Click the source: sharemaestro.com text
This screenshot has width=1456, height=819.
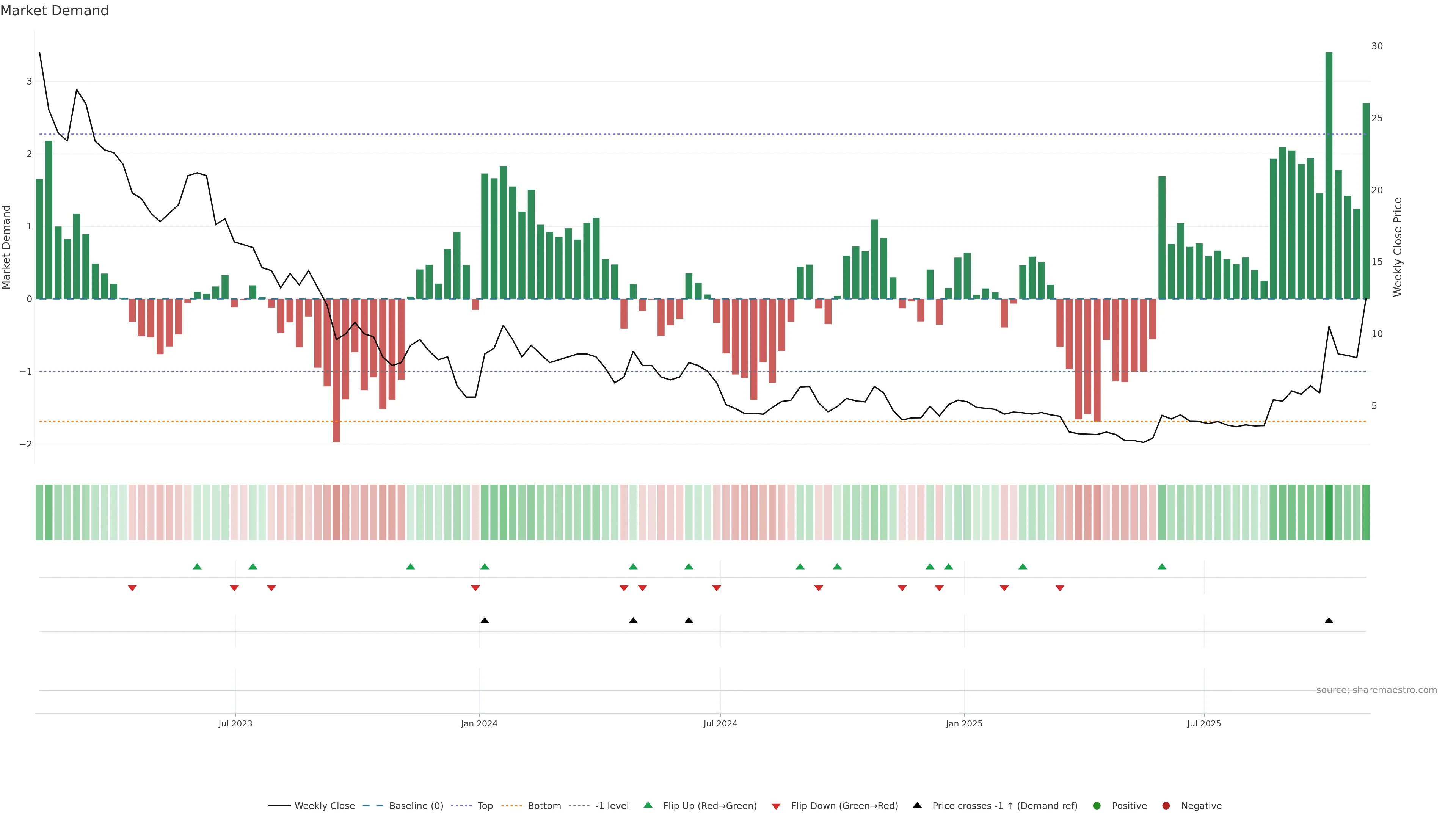(1376, 690)
